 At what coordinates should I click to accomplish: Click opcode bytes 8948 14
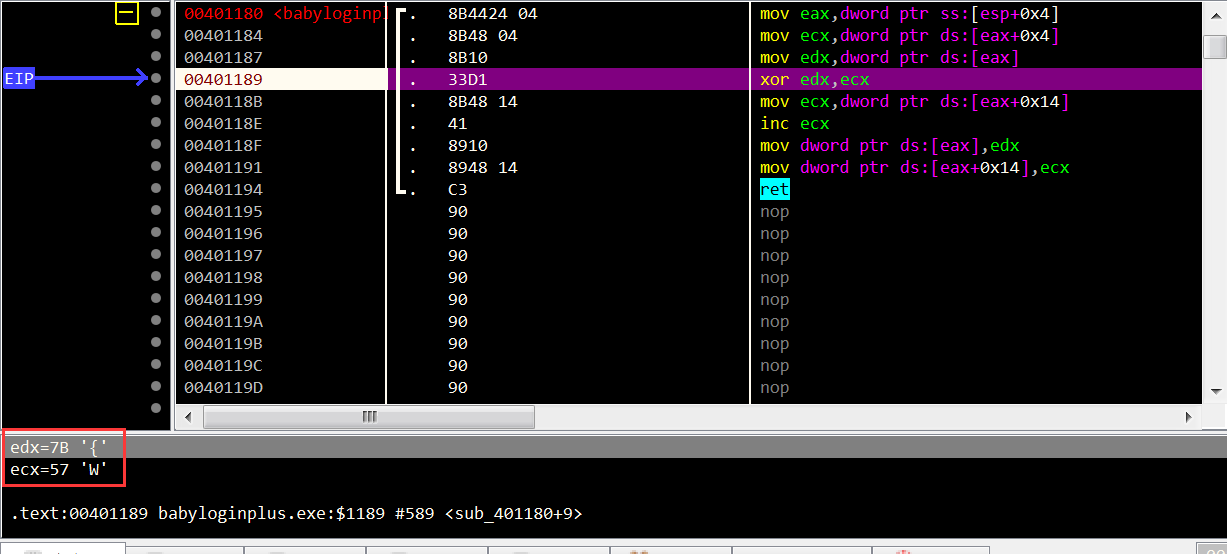pos(482,167)
